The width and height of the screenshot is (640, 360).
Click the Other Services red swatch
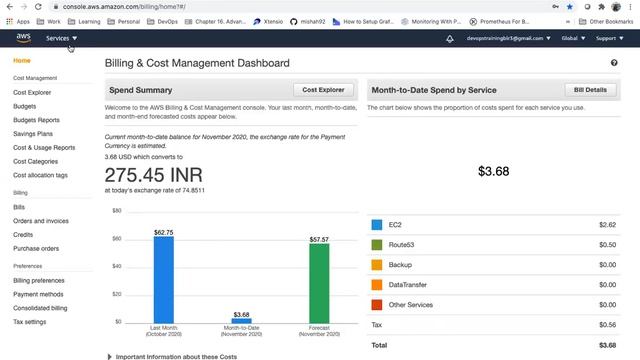point(377,305)
